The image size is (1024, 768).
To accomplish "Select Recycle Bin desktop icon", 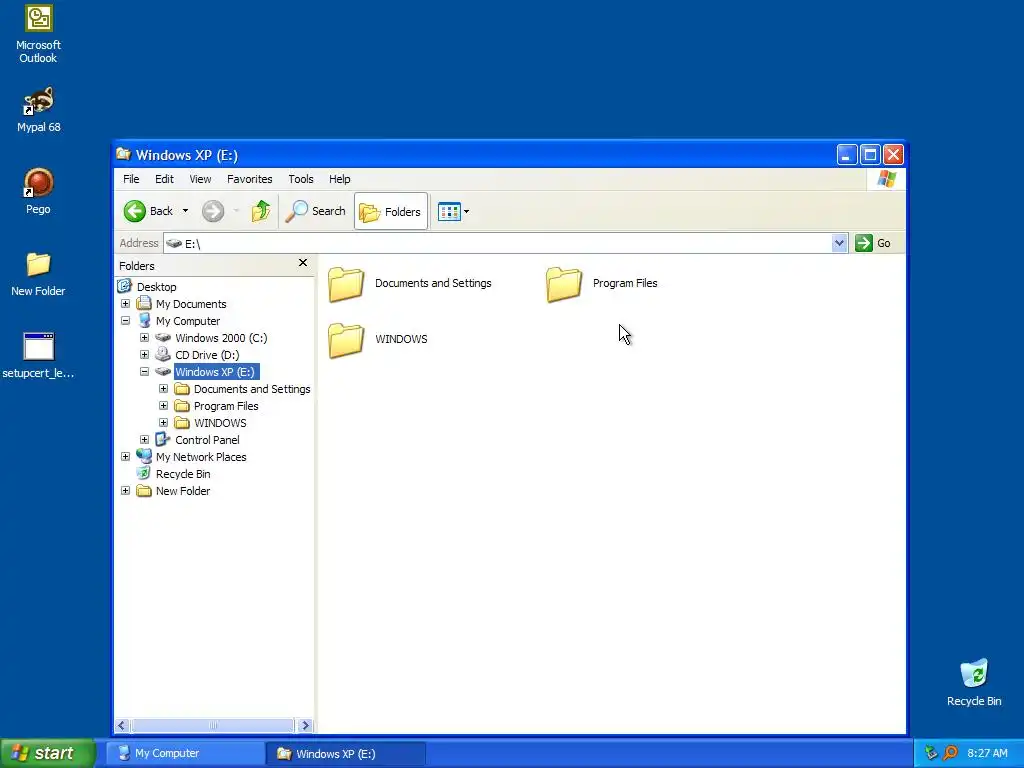I will click(974, 682).
